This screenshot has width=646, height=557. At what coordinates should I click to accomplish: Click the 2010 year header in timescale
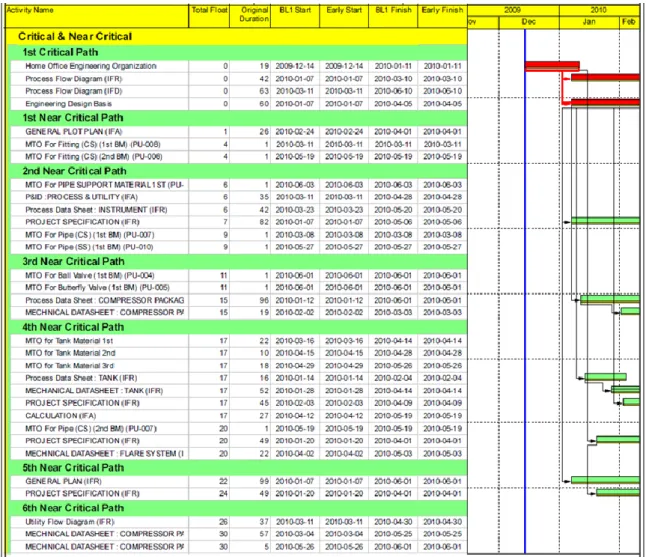(x=599, y=10)
